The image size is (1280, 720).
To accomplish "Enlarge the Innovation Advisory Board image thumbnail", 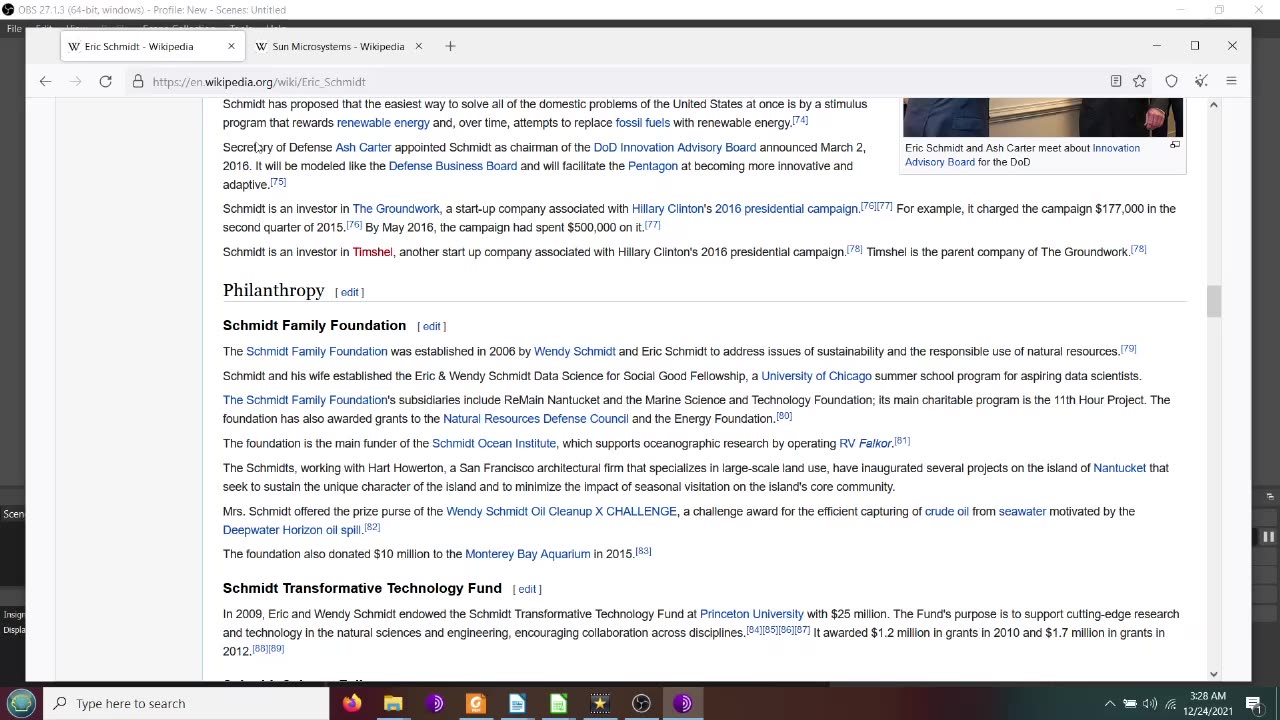I will tap(1175, 146).
